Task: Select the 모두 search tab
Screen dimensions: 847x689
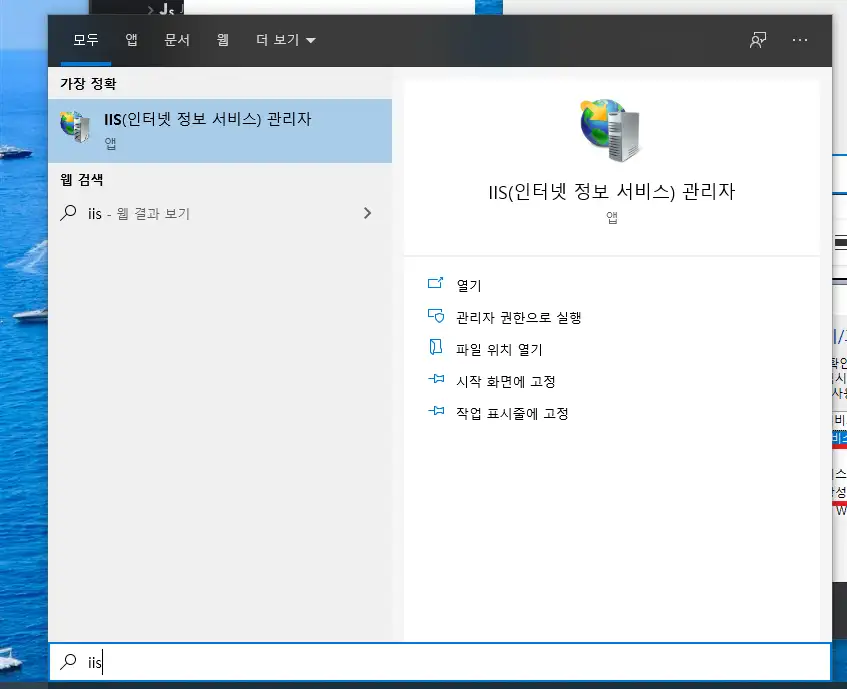Action: (86, 40)
